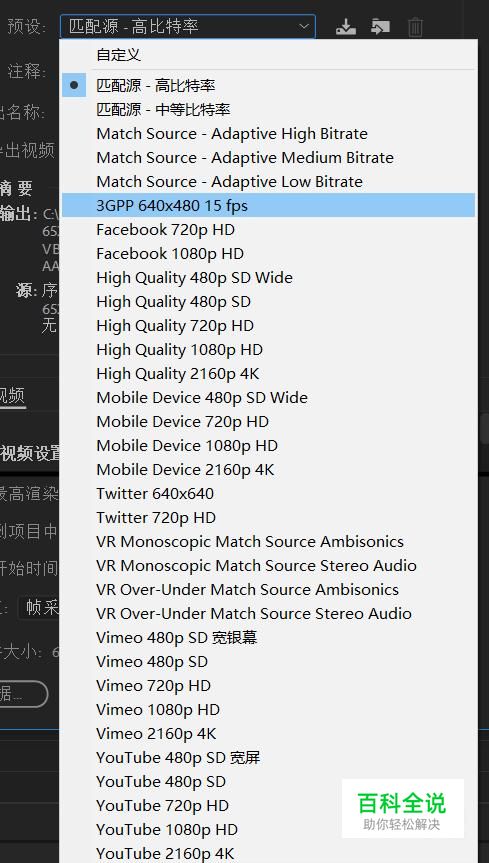Screen dimensions: 489x863
Task: Click the save preset icon
Action: (346, 26)
